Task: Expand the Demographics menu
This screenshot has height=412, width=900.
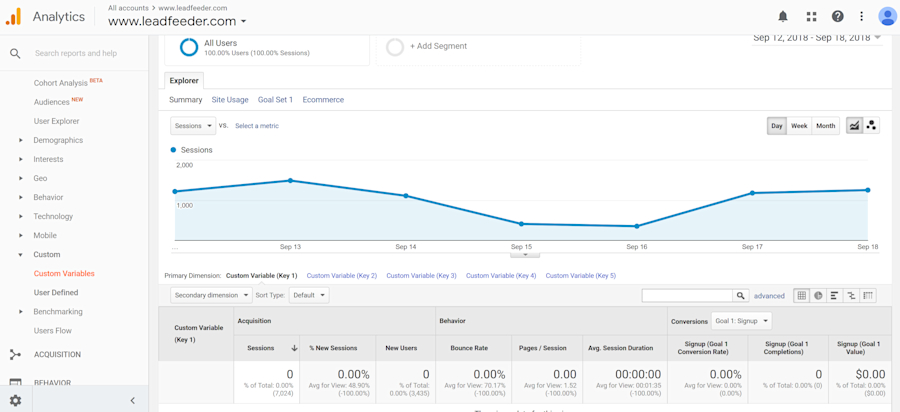Action: point(57,140)
